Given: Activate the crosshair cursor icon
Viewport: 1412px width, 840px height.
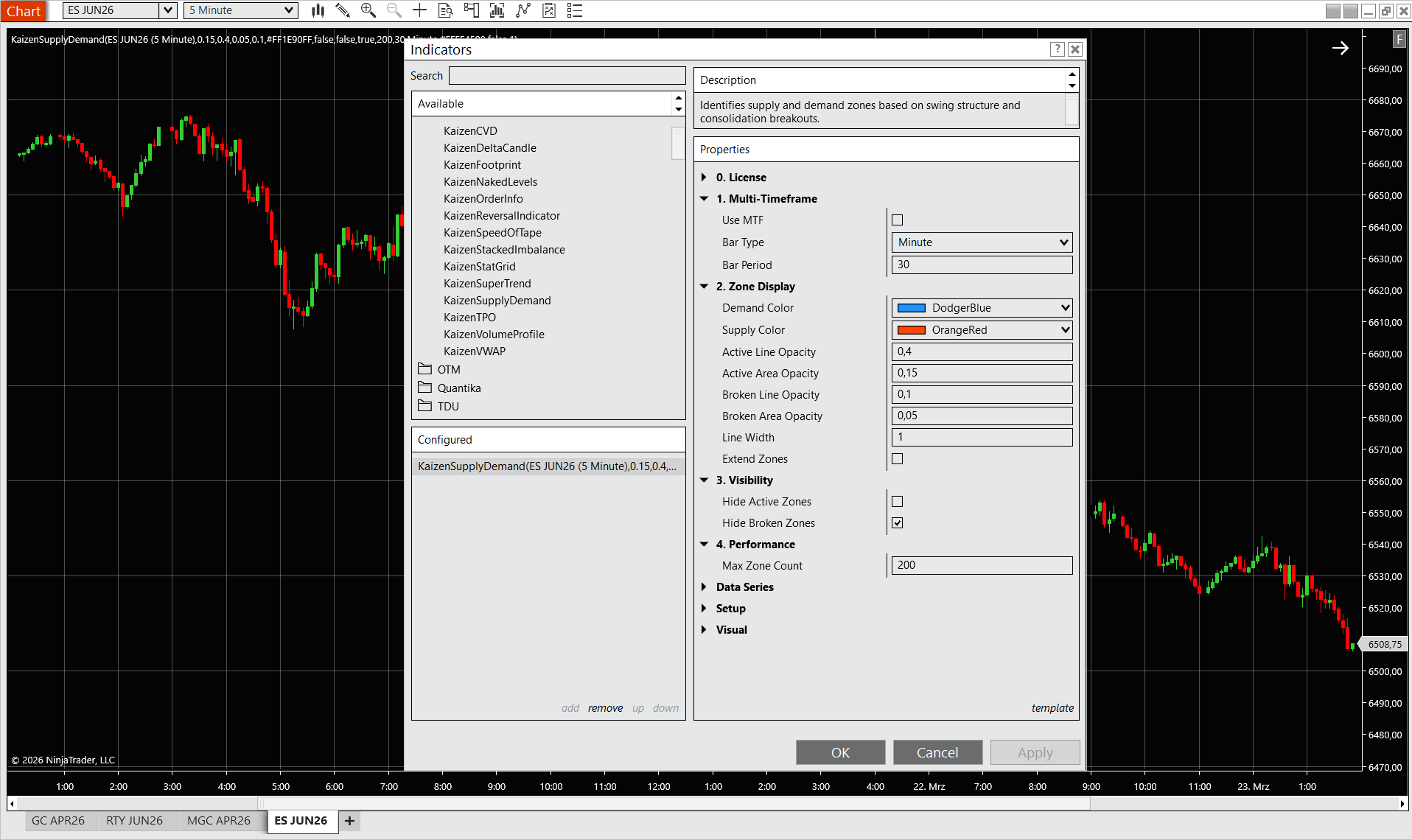Looking at the screenshot, I should (419, 10).
